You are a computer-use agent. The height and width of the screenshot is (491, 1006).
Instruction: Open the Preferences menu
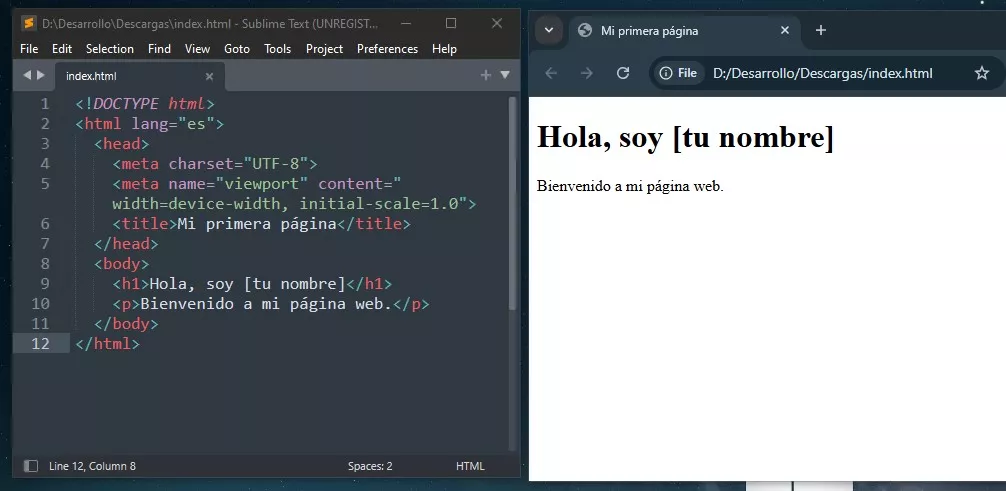click(387, 48)
